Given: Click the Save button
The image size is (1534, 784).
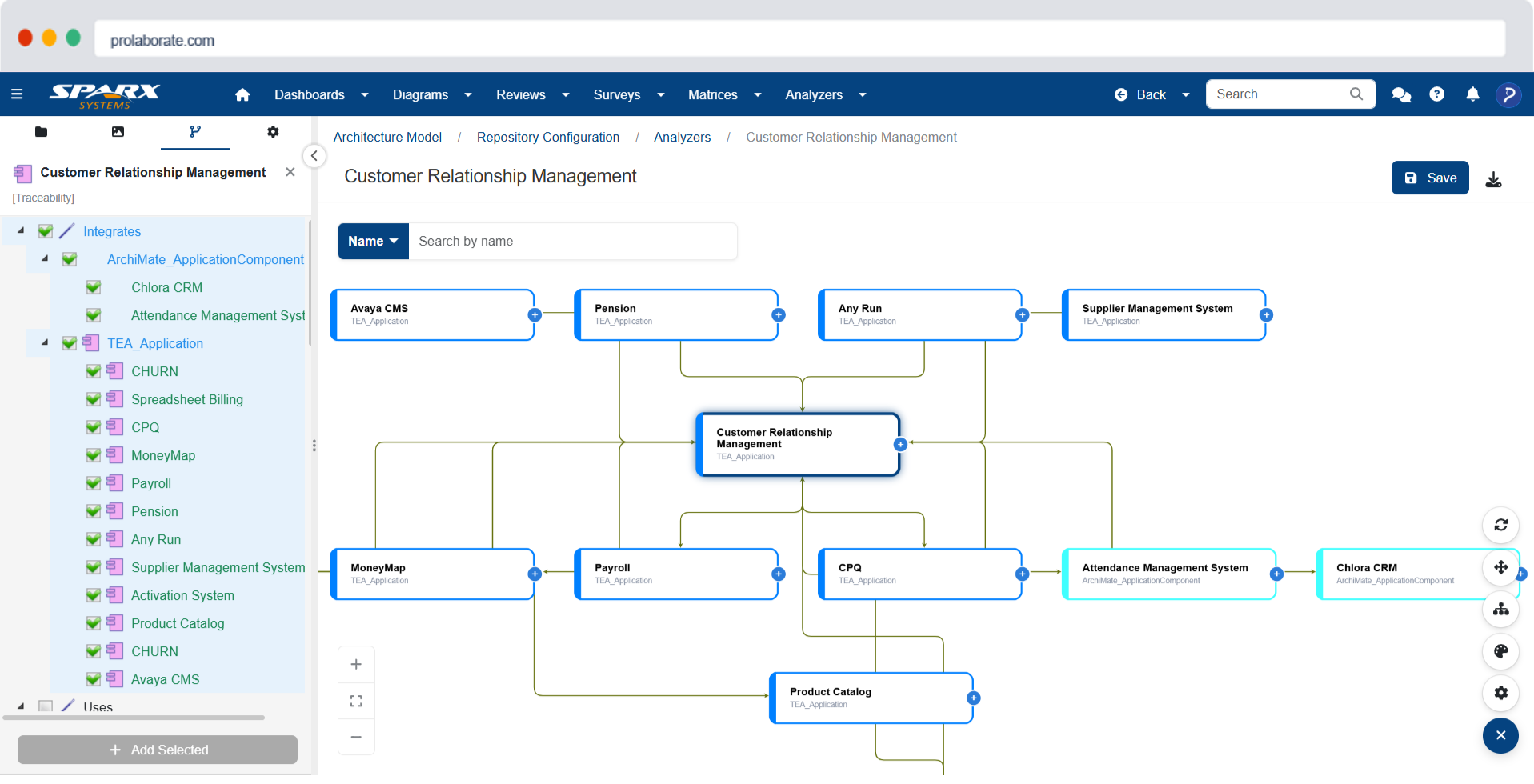Looking at the screenshot, I should pyautogui.click(x=1430, y=178).
